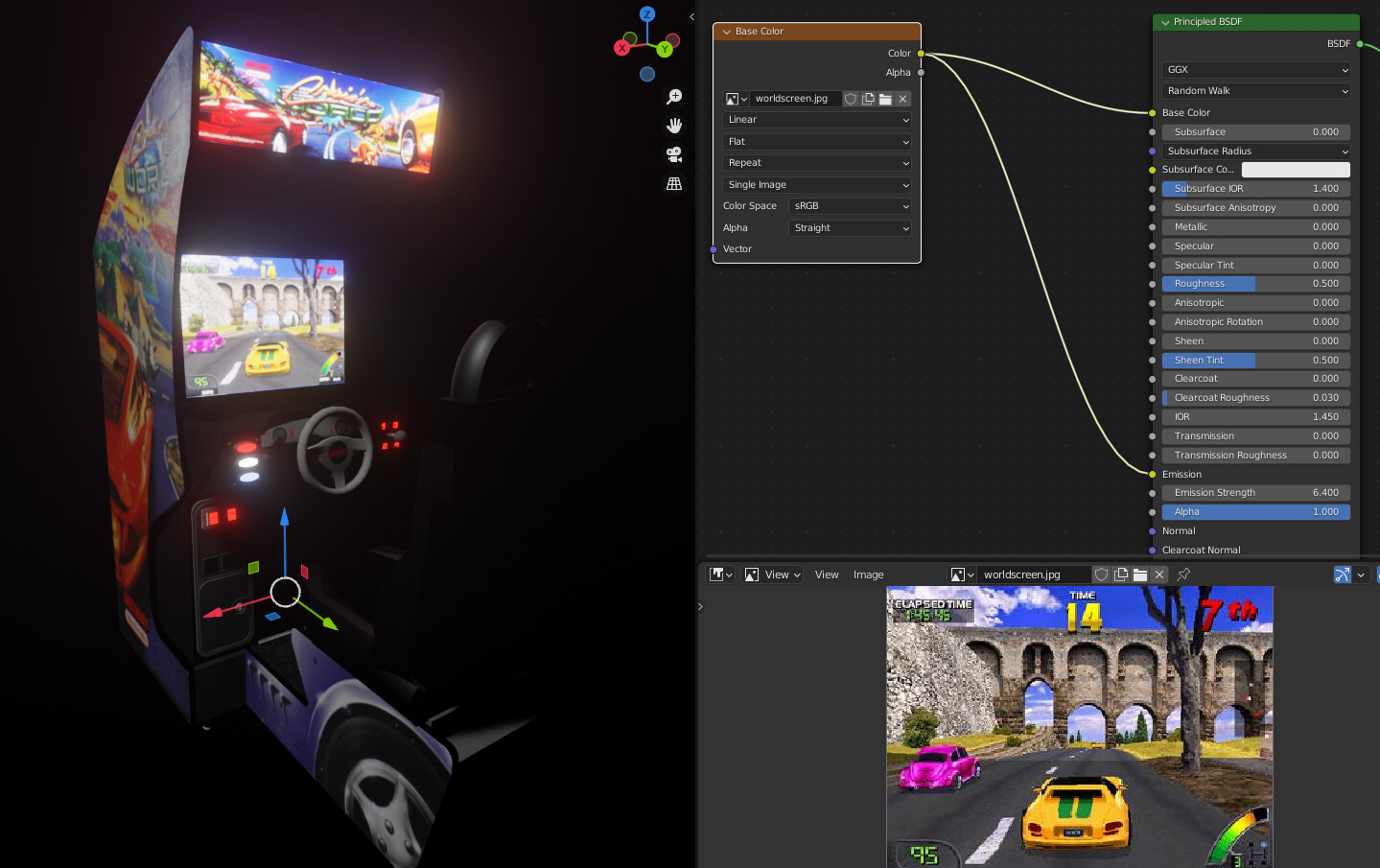Click the hand (Move View) icon in sidebar
This screenshot has height=868, width=1380.
pyautogui.click(x=674, y=125)
